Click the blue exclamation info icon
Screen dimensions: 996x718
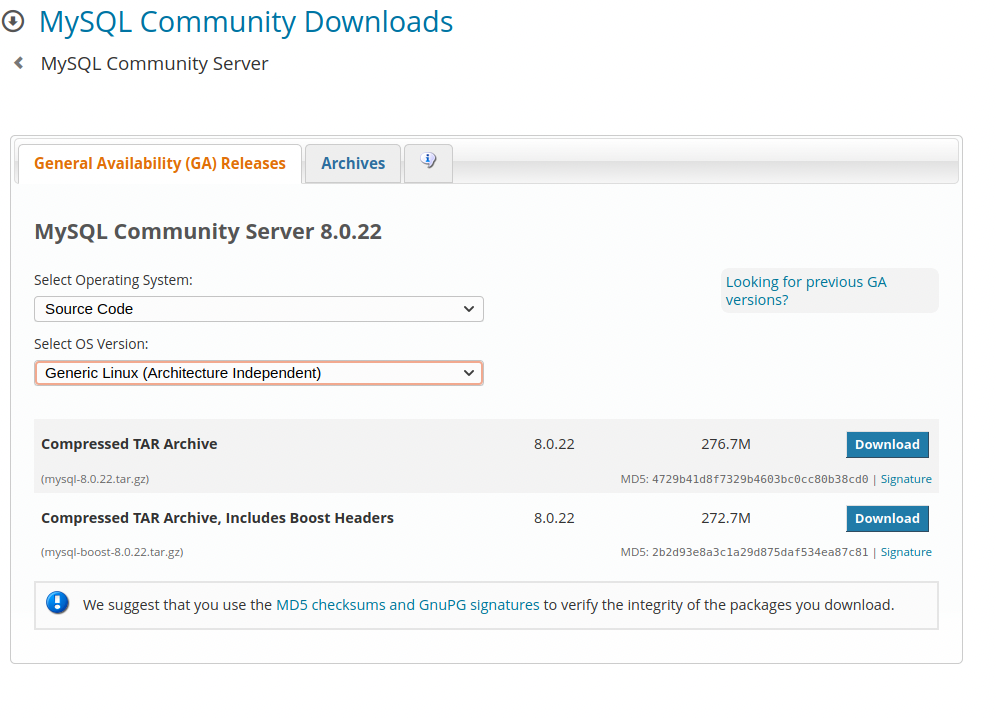[x=57, y=602]
